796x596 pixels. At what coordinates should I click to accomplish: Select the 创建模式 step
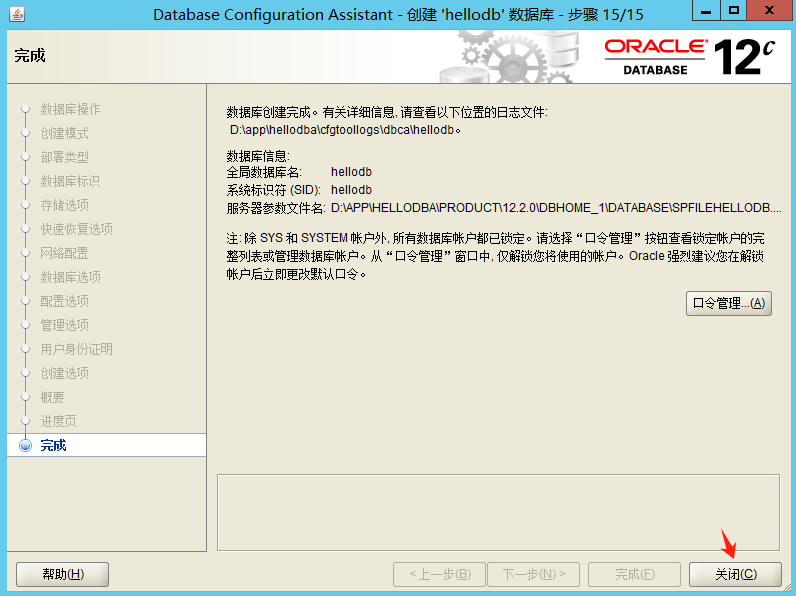64,133
